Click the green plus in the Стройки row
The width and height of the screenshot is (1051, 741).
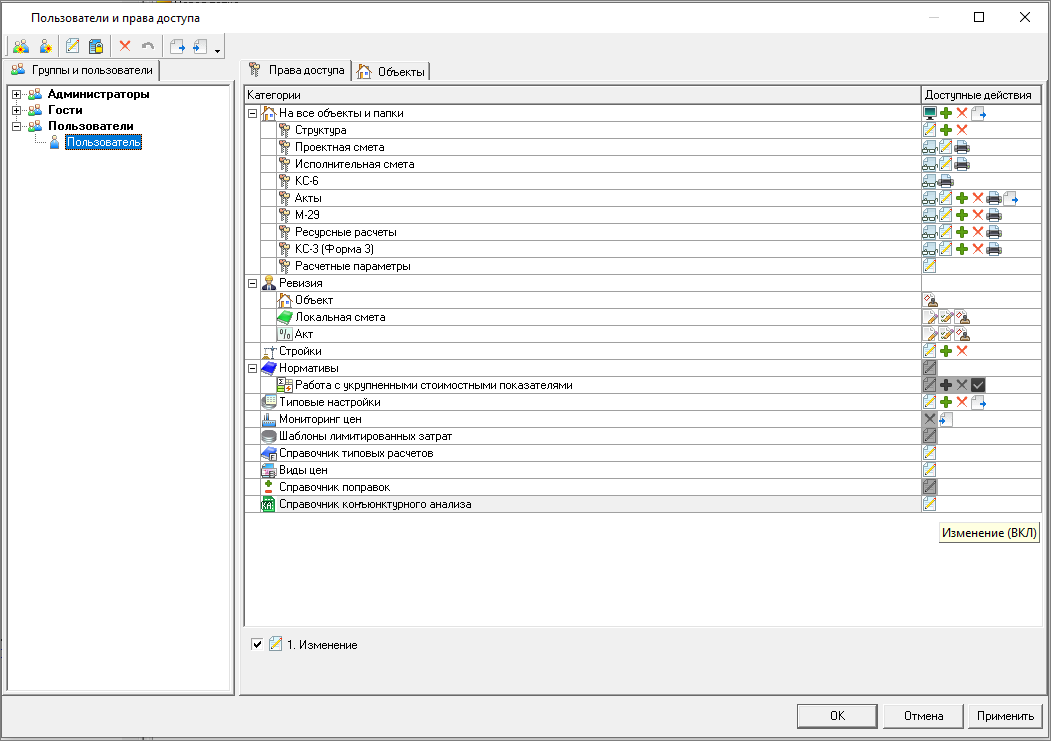945,351
